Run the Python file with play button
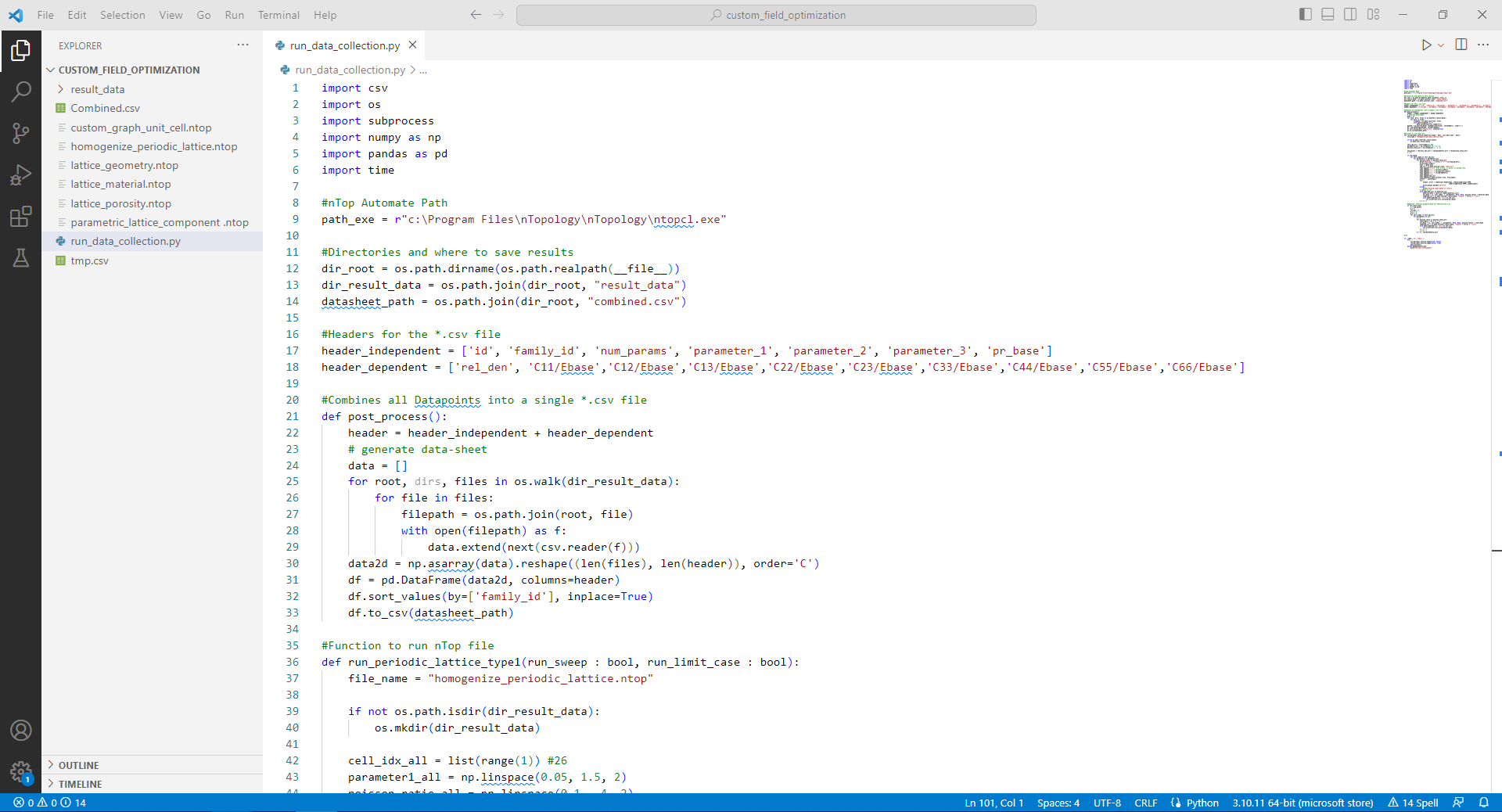This screenshot has height=812, width=1502. 1426,45
